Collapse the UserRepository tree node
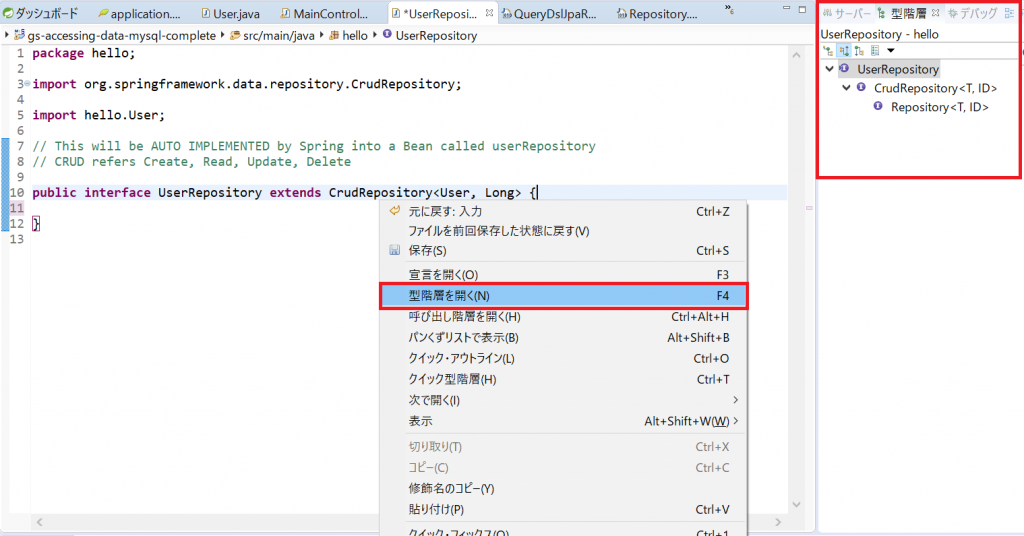The image size is (1024, 536). (x=829, y=69)
